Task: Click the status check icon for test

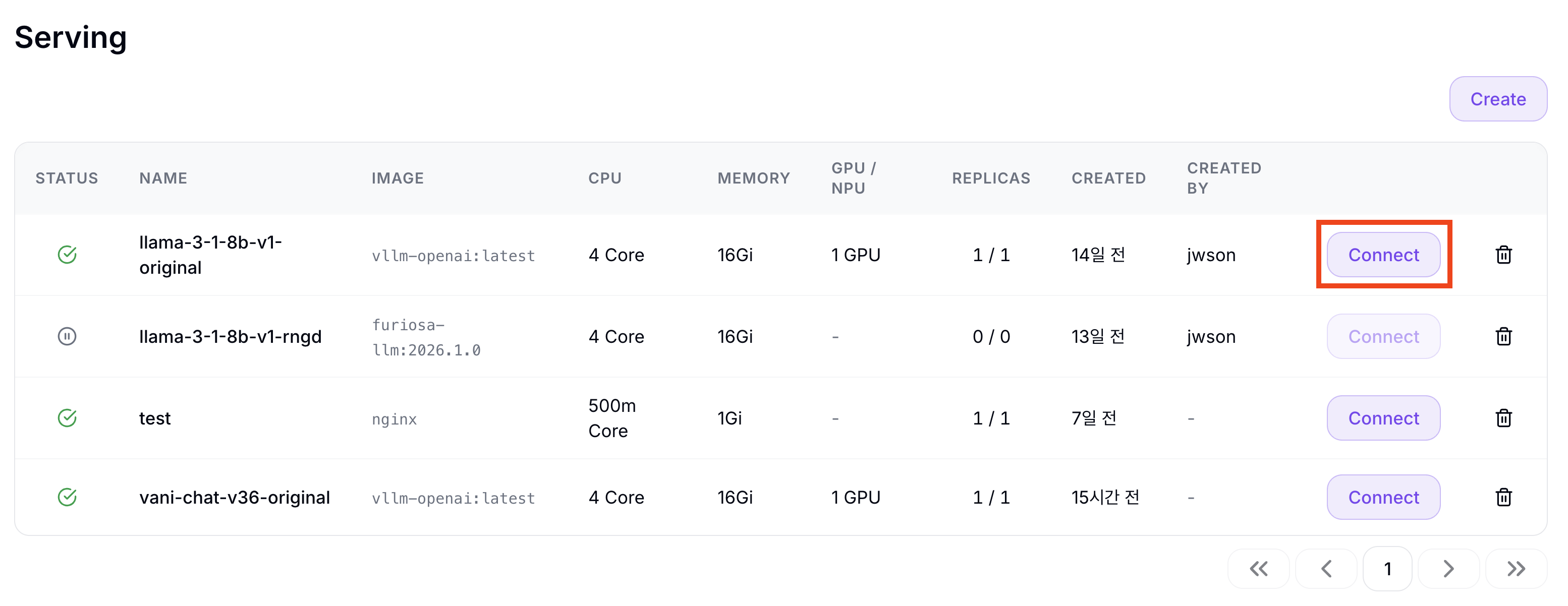Action: pyautogui.click(x=67, y=418)
